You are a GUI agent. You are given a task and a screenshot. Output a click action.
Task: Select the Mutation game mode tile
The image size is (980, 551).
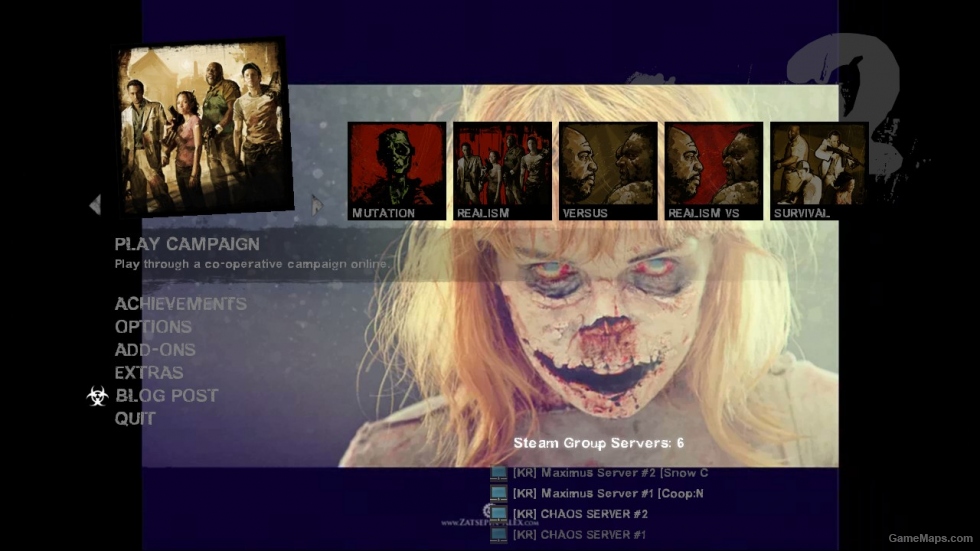[x=397, y=171]
